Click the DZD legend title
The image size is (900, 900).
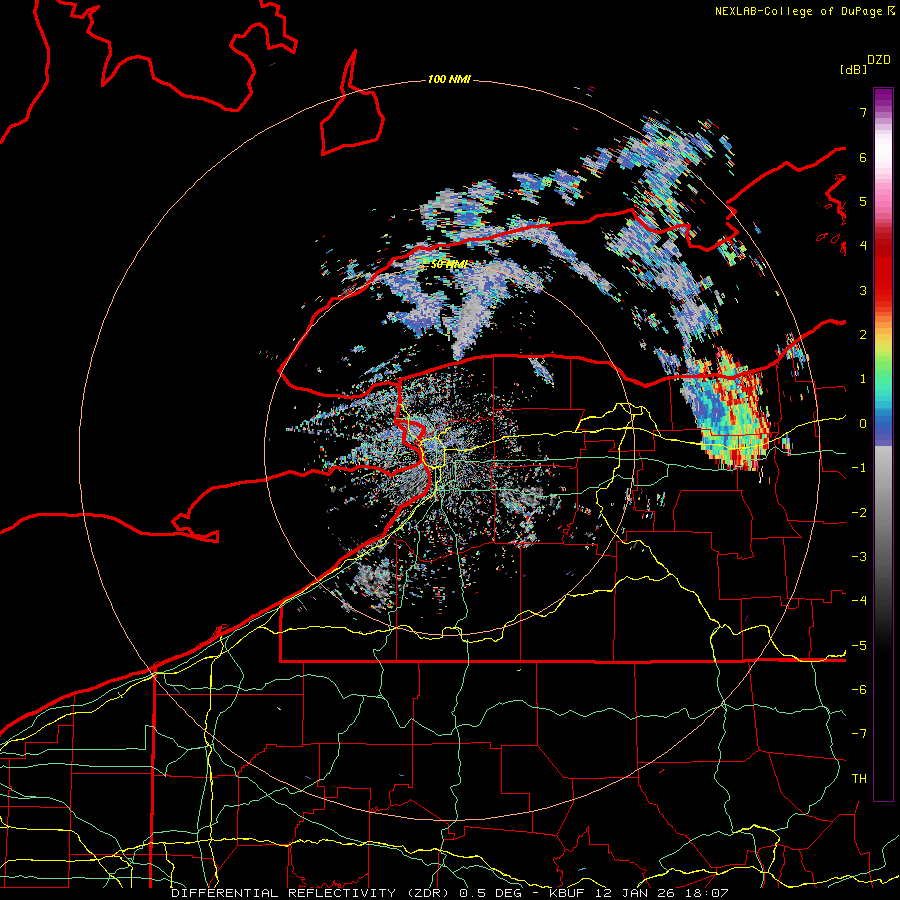pyautogui.click(x=879, y=60)
